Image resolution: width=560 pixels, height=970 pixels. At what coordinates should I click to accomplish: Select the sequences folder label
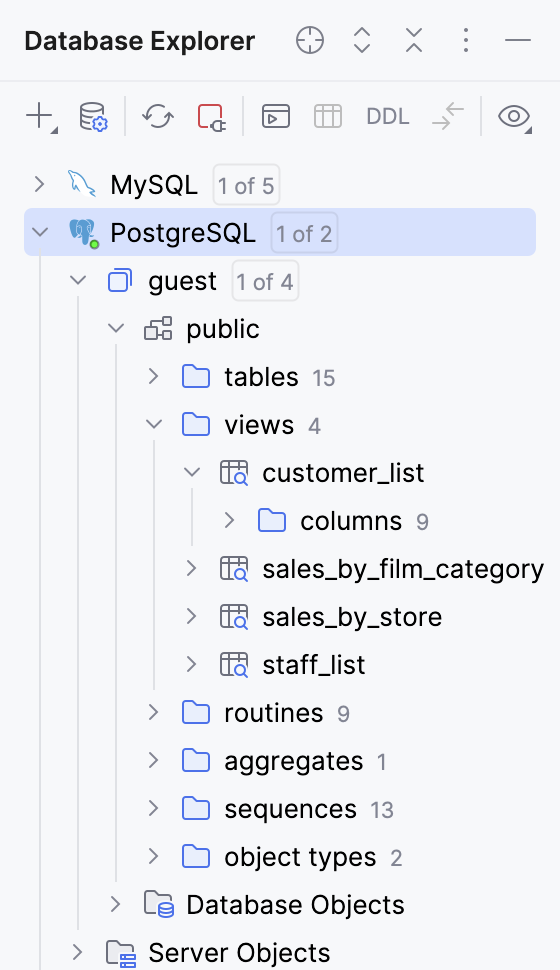click(x=291, y=810)
